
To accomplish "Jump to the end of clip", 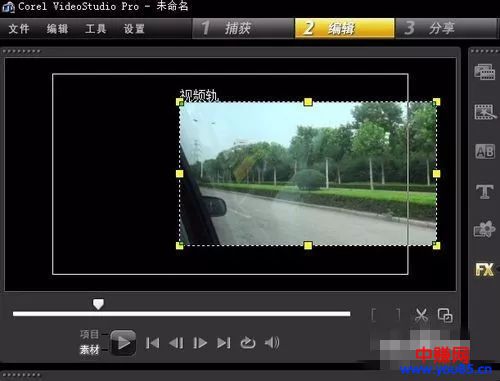I will tap(224, 343).
